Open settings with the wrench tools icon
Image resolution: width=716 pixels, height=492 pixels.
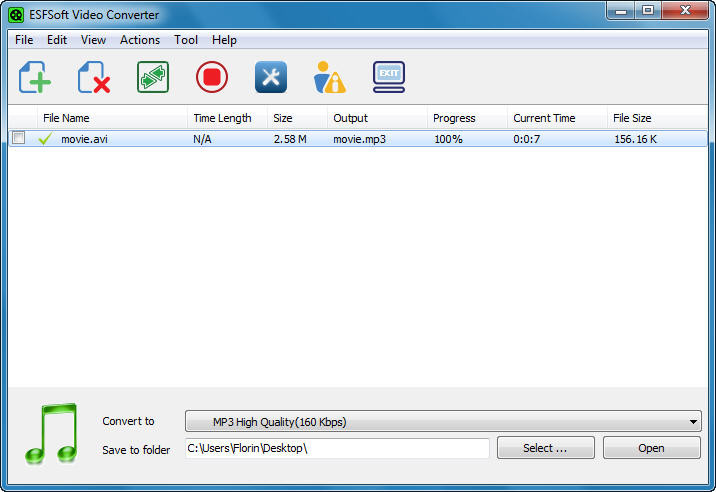pyautogui.click(x=271, y=77)
